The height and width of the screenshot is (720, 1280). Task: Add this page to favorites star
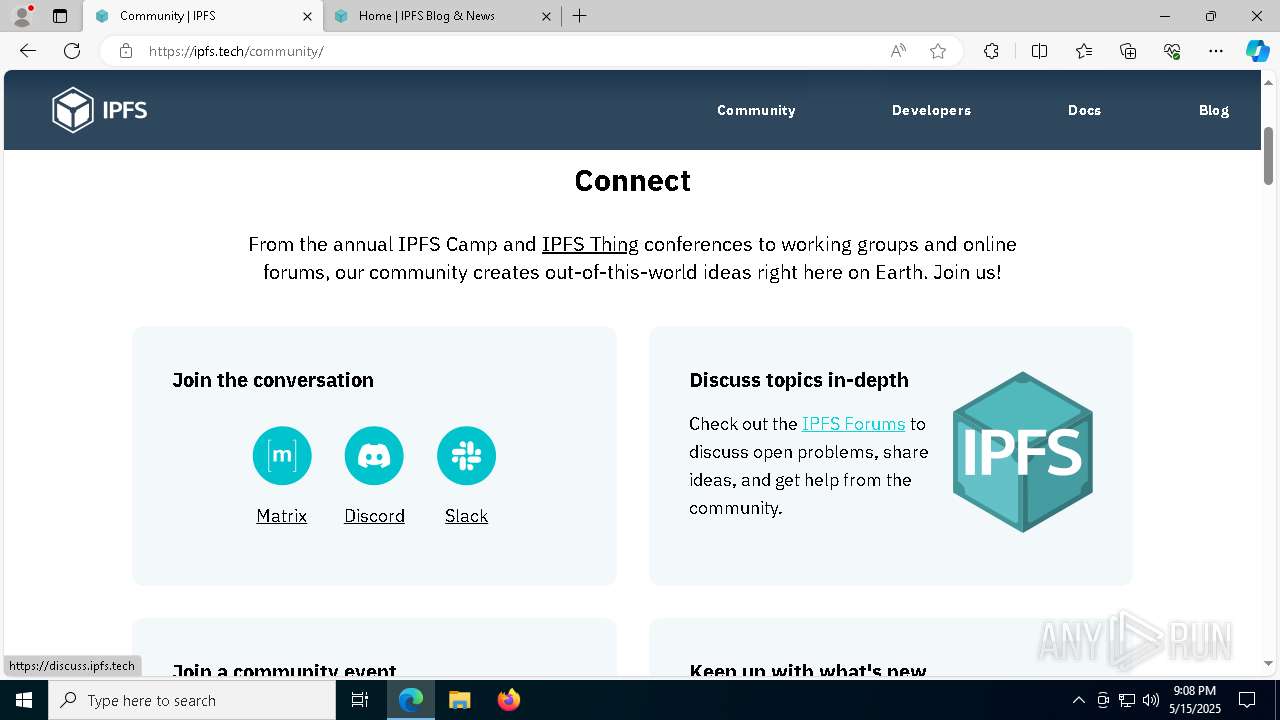coord(938,51)
